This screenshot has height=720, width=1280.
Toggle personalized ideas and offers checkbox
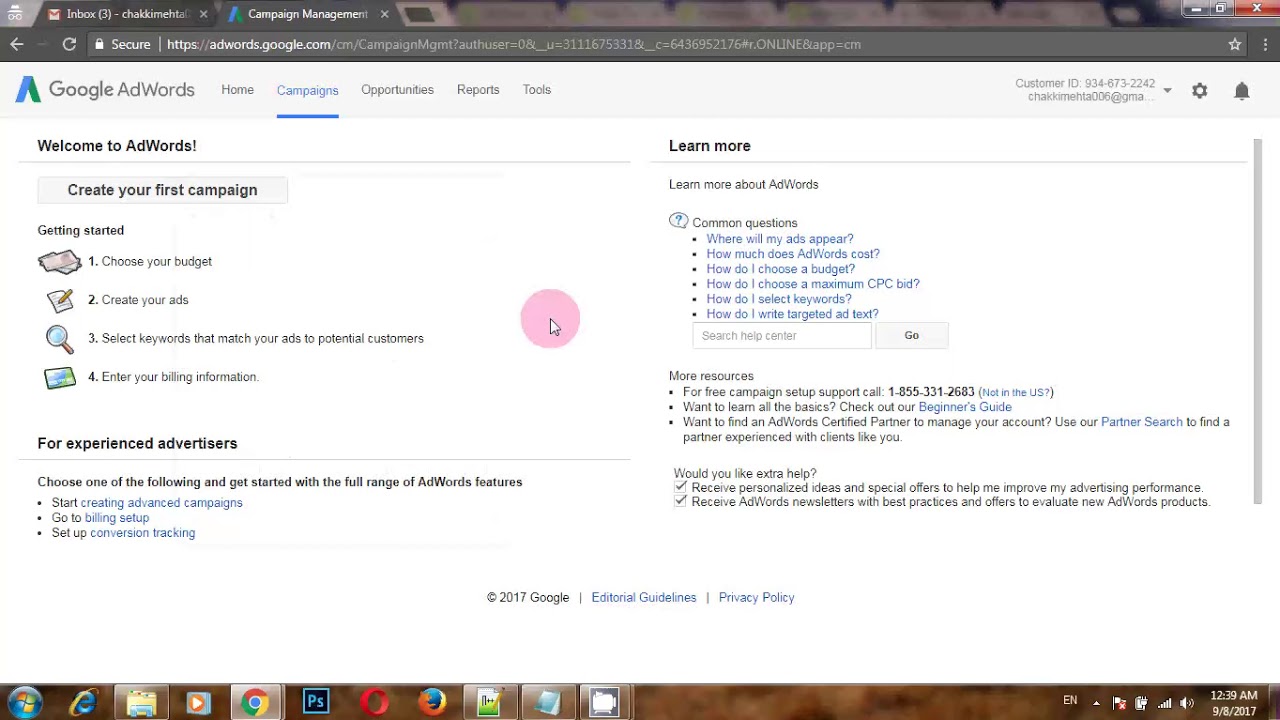(681, 487)
